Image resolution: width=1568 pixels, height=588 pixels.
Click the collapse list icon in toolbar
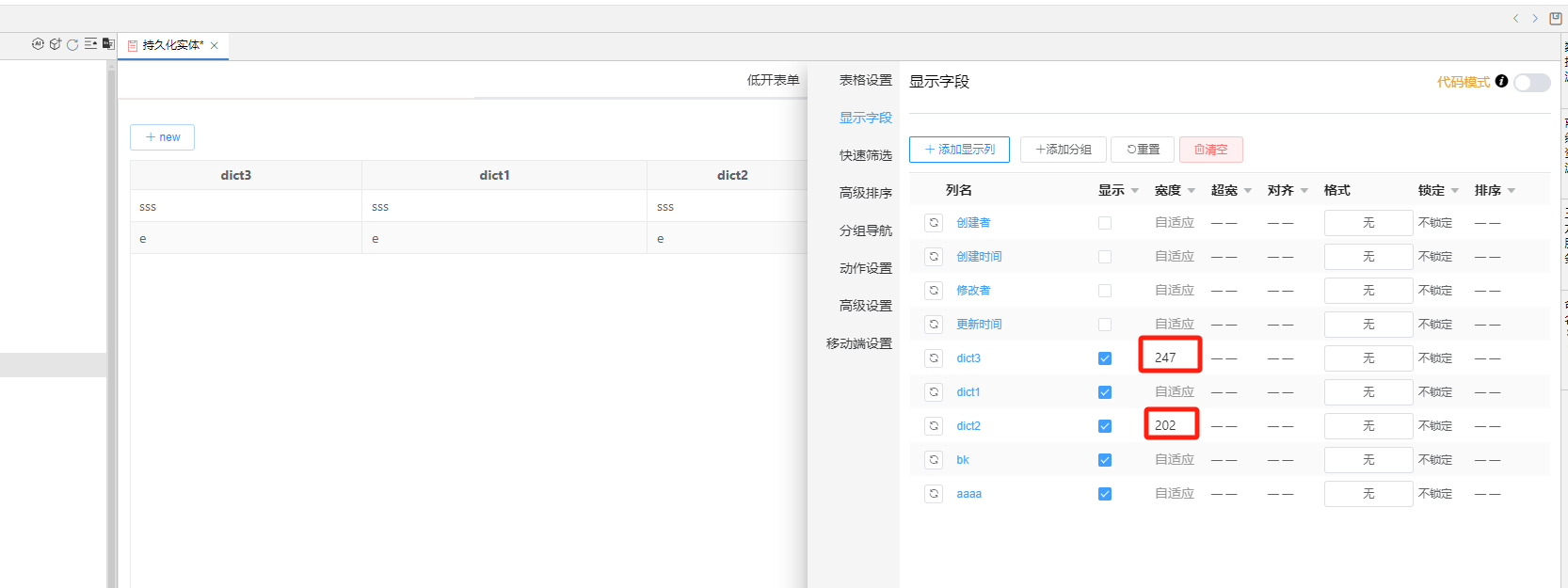[90, 44]
